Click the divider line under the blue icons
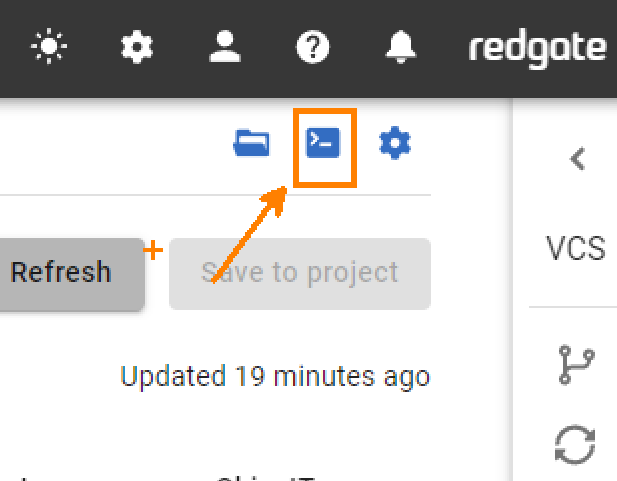This screenshot has height=481, width=617. point(215,193)
